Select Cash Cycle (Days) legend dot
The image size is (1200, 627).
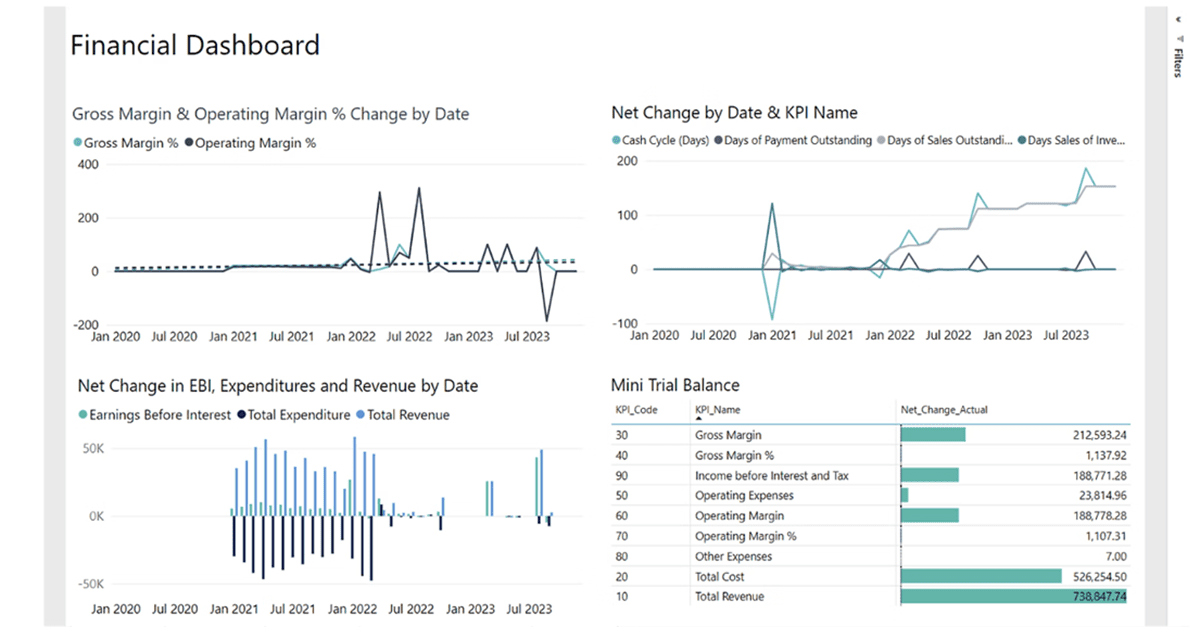pos(616,140)
